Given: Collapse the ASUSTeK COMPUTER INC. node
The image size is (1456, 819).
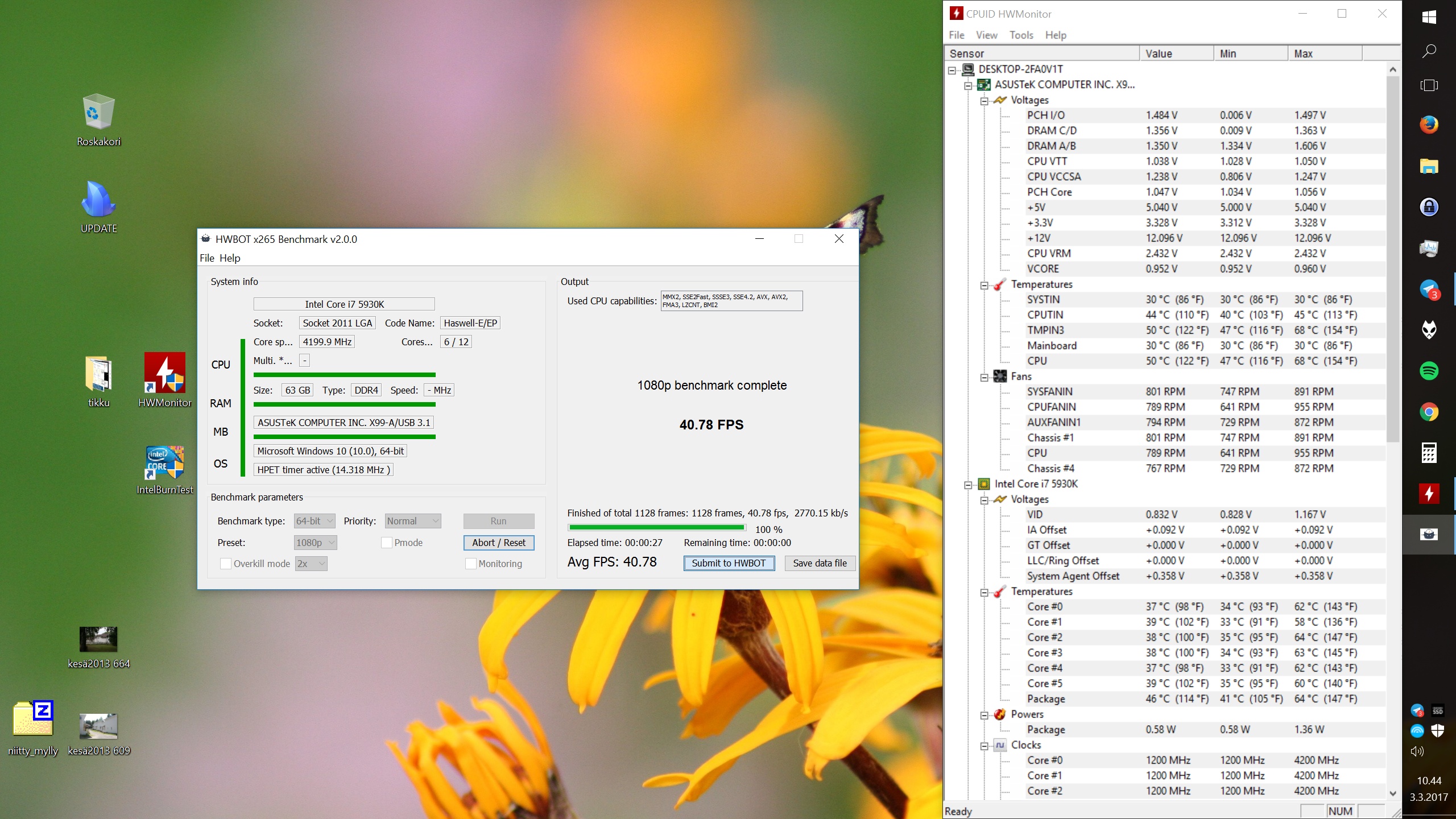Looking at the screenshot, I should coord(968,85).
